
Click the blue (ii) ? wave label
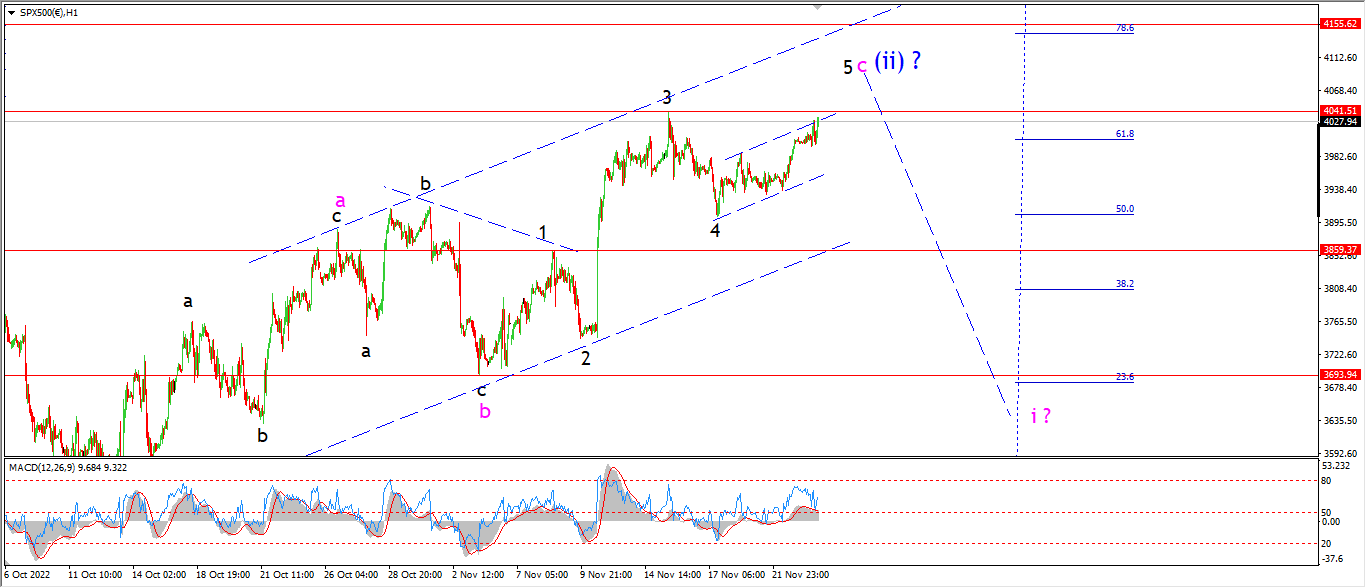point(898,61)
